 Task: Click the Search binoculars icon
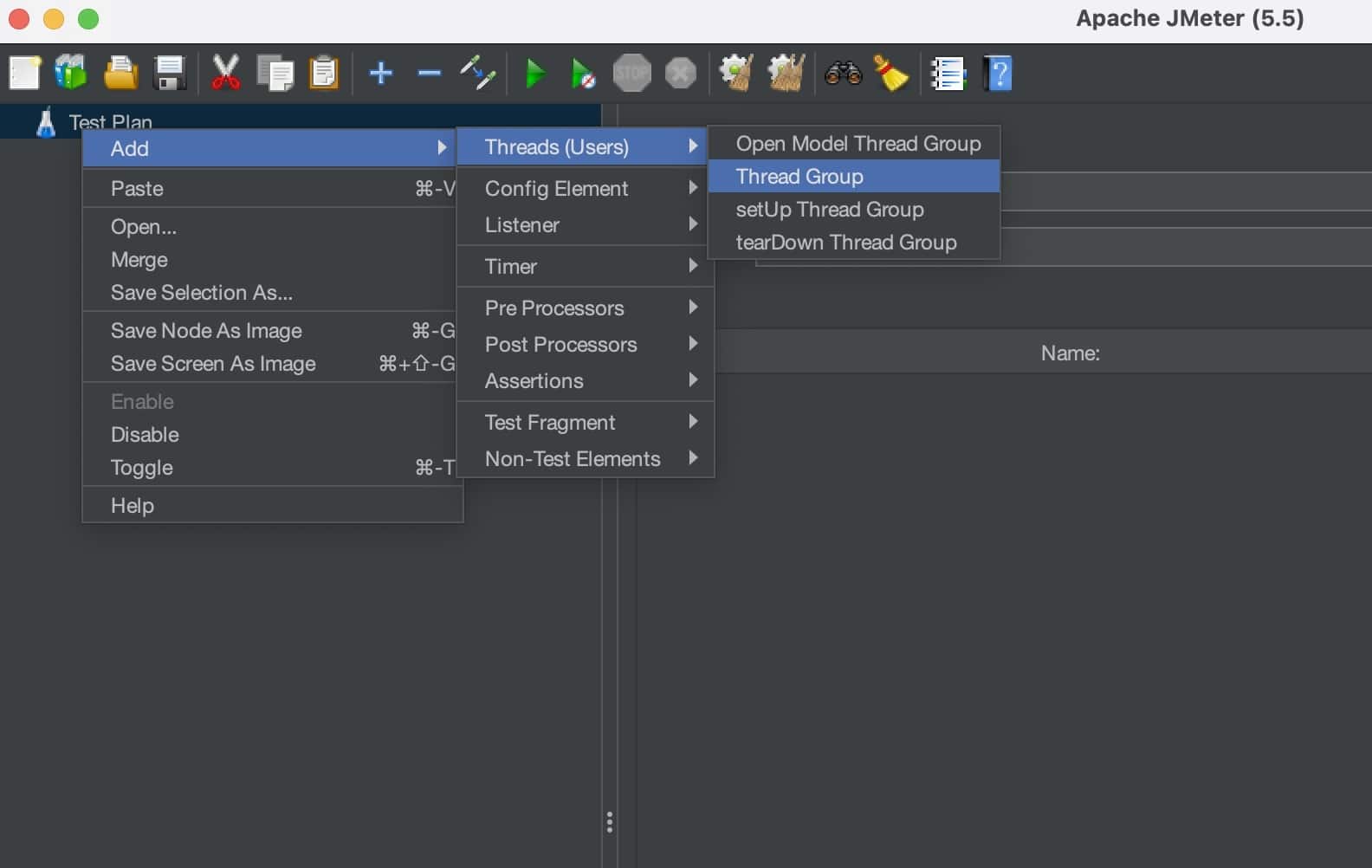coord(843,73)
